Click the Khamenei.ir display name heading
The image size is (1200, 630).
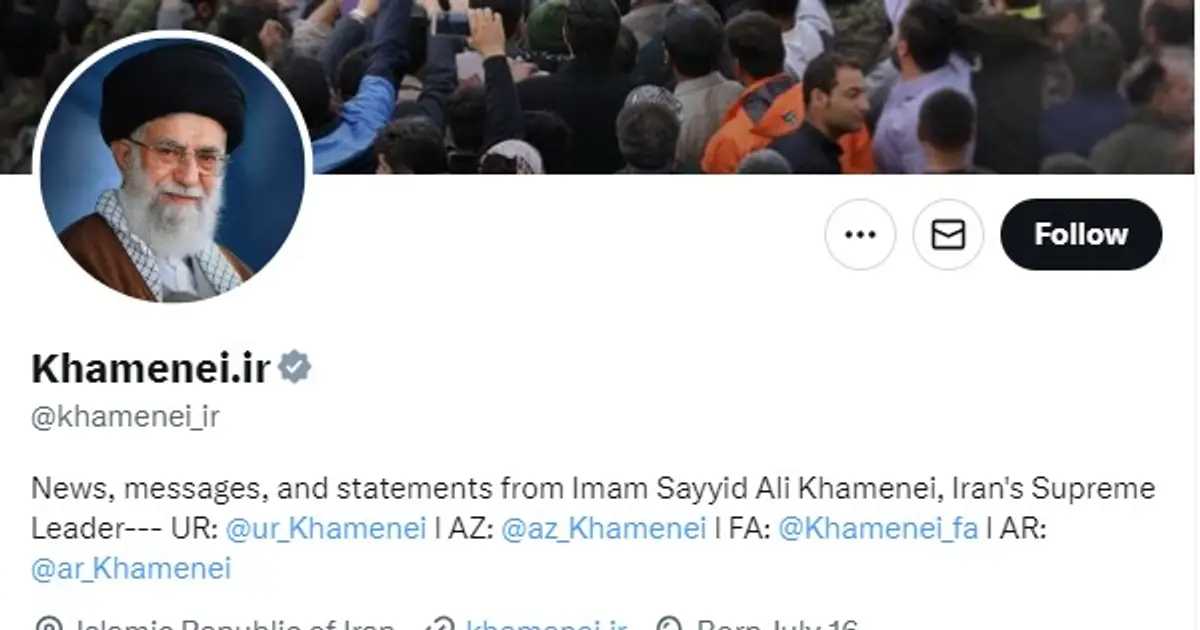click(x=151, y=368)
